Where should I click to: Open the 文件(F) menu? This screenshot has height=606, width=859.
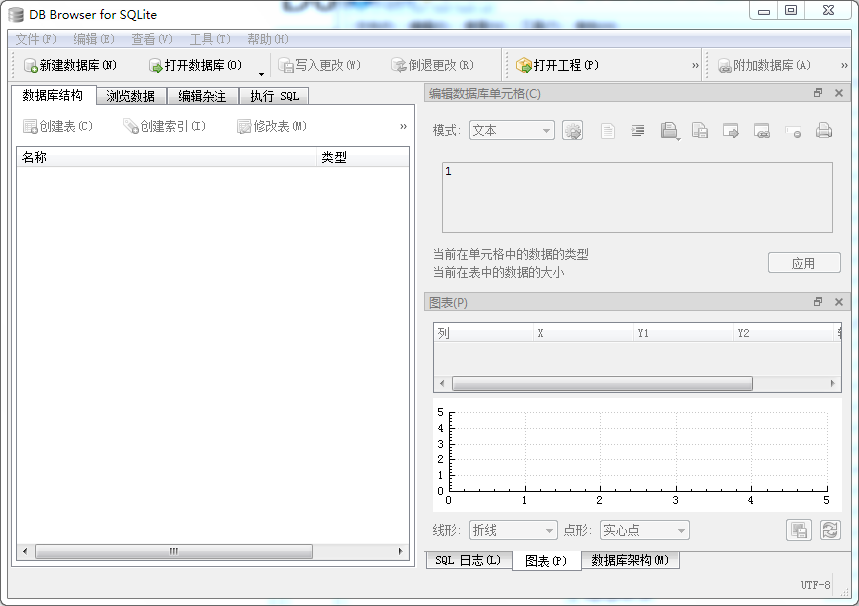36,39
